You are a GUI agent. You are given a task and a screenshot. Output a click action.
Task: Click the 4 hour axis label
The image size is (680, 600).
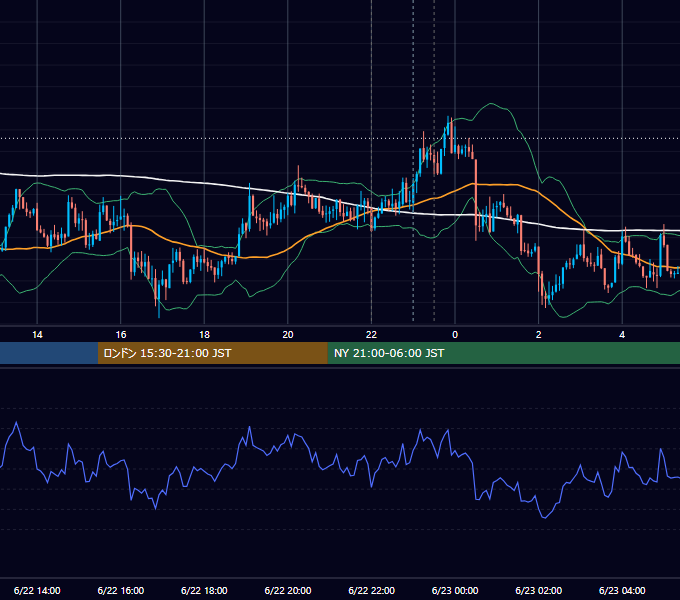point(622,335)
